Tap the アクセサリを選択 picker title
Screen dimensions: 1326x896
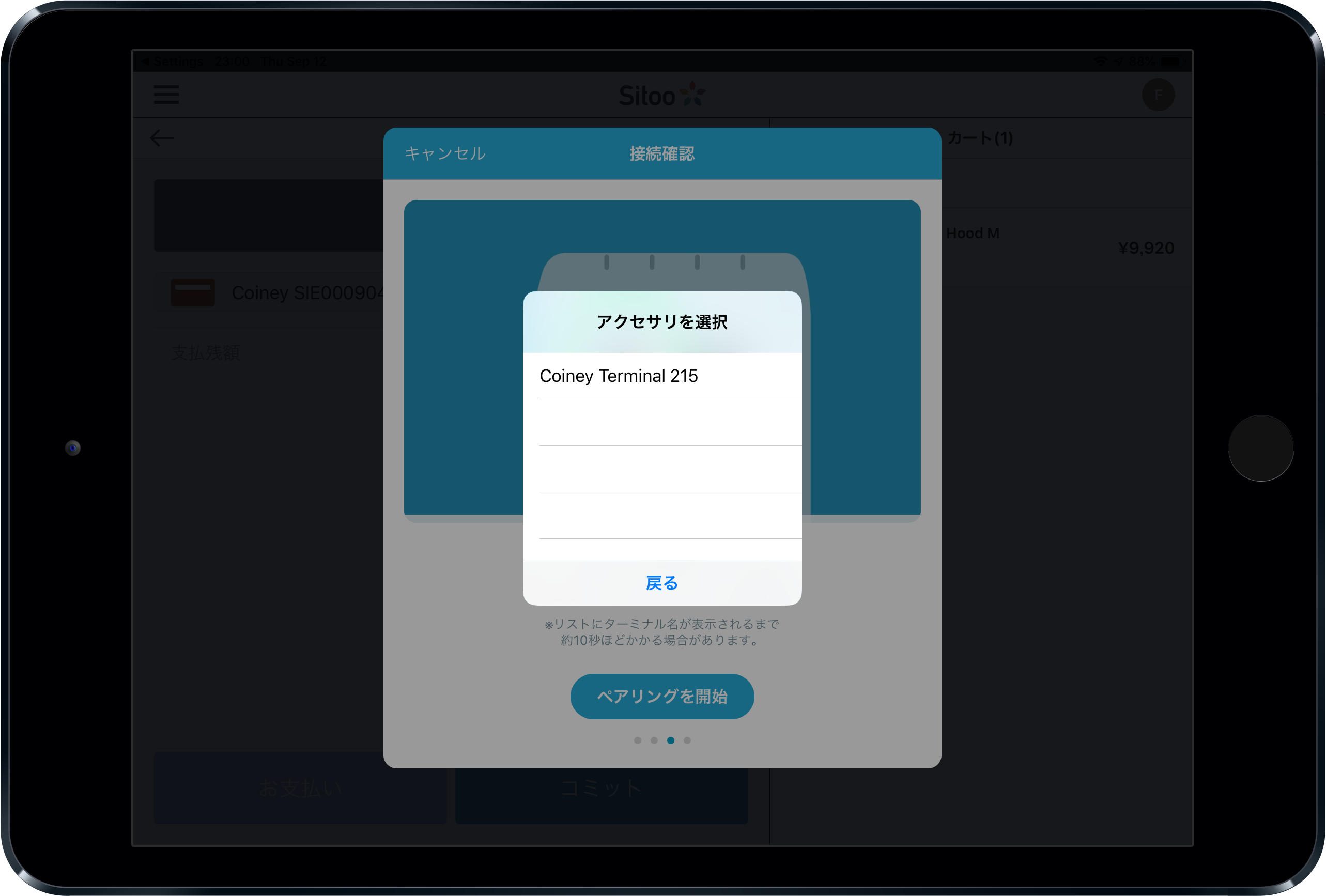point(662,322)
